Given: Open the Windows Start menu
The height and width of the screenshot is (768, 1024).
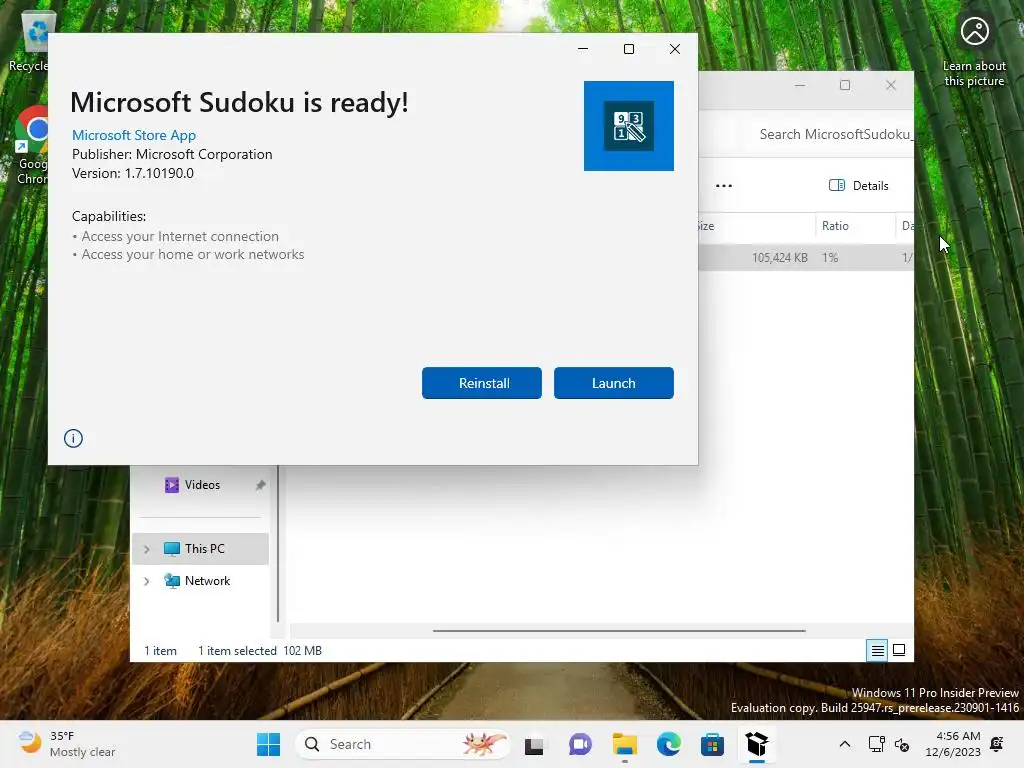Looking at the screenshot, I should (x=268, y=744).
